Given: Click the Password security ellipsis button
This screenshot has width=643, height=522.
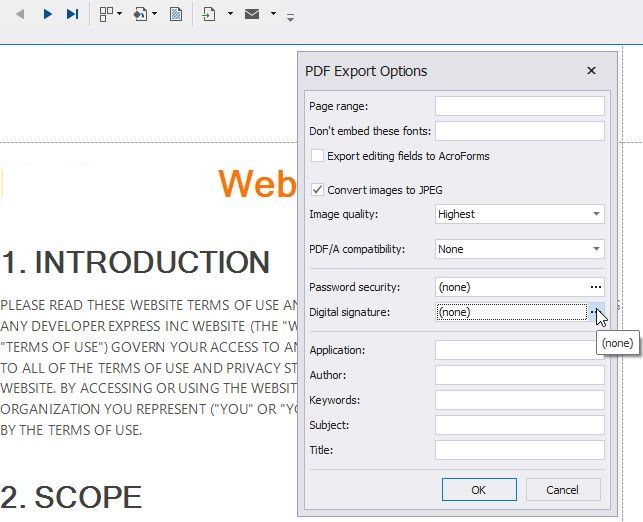Looking at the screenshot, I should pyautogui.click(x=596, y=287).
